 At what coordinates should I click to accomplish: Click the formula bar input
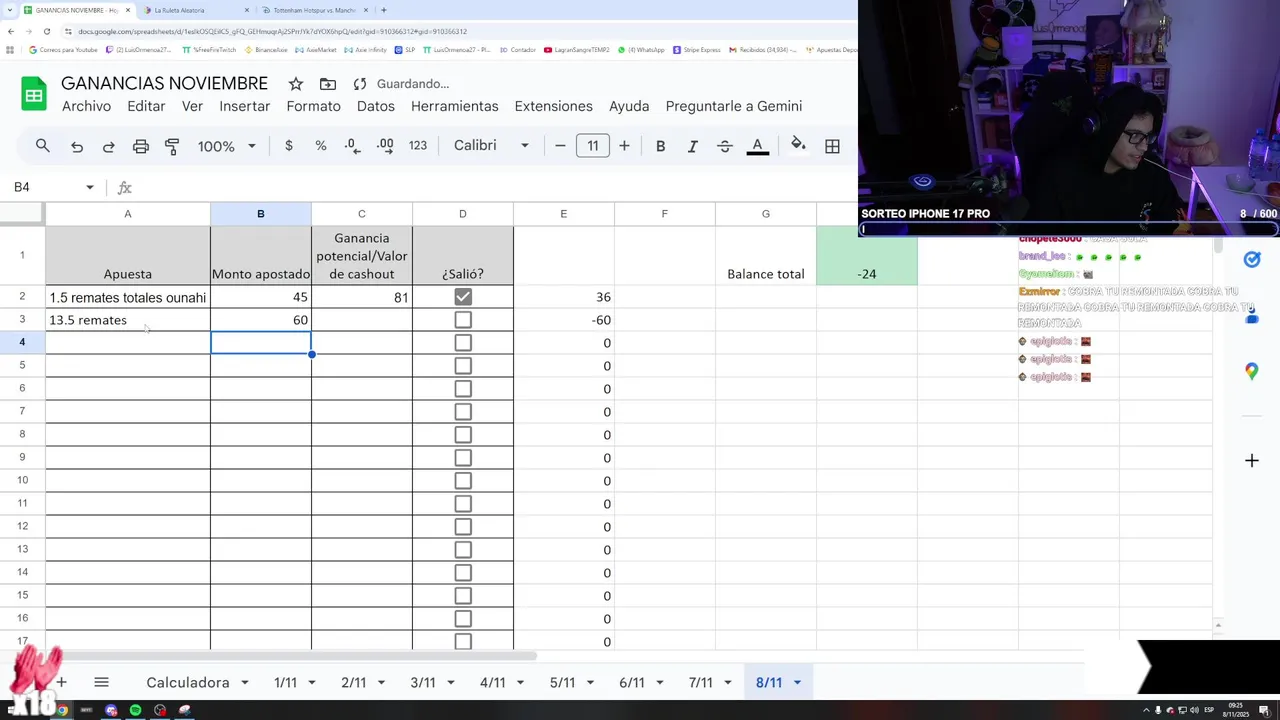[495, 187]
